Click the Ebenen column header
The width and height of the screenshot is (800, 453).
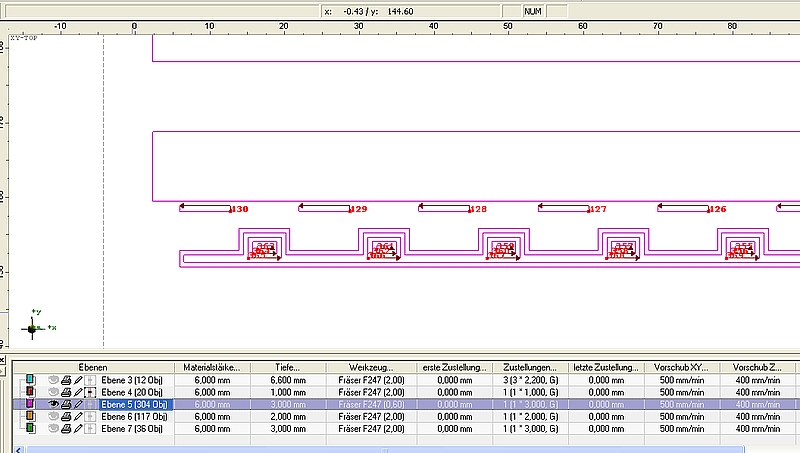[93, 367]
